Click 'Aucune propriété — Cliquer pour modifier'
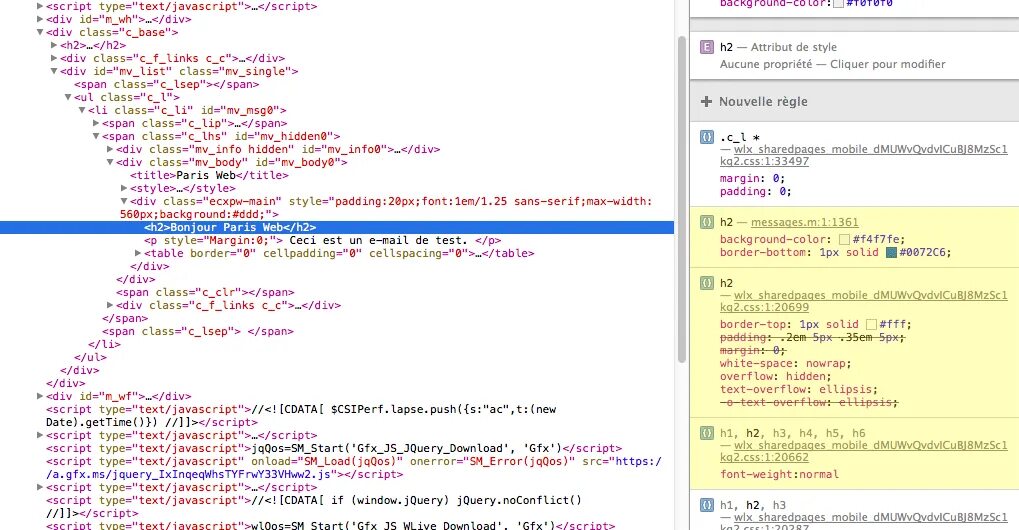 tap(832, 64)
